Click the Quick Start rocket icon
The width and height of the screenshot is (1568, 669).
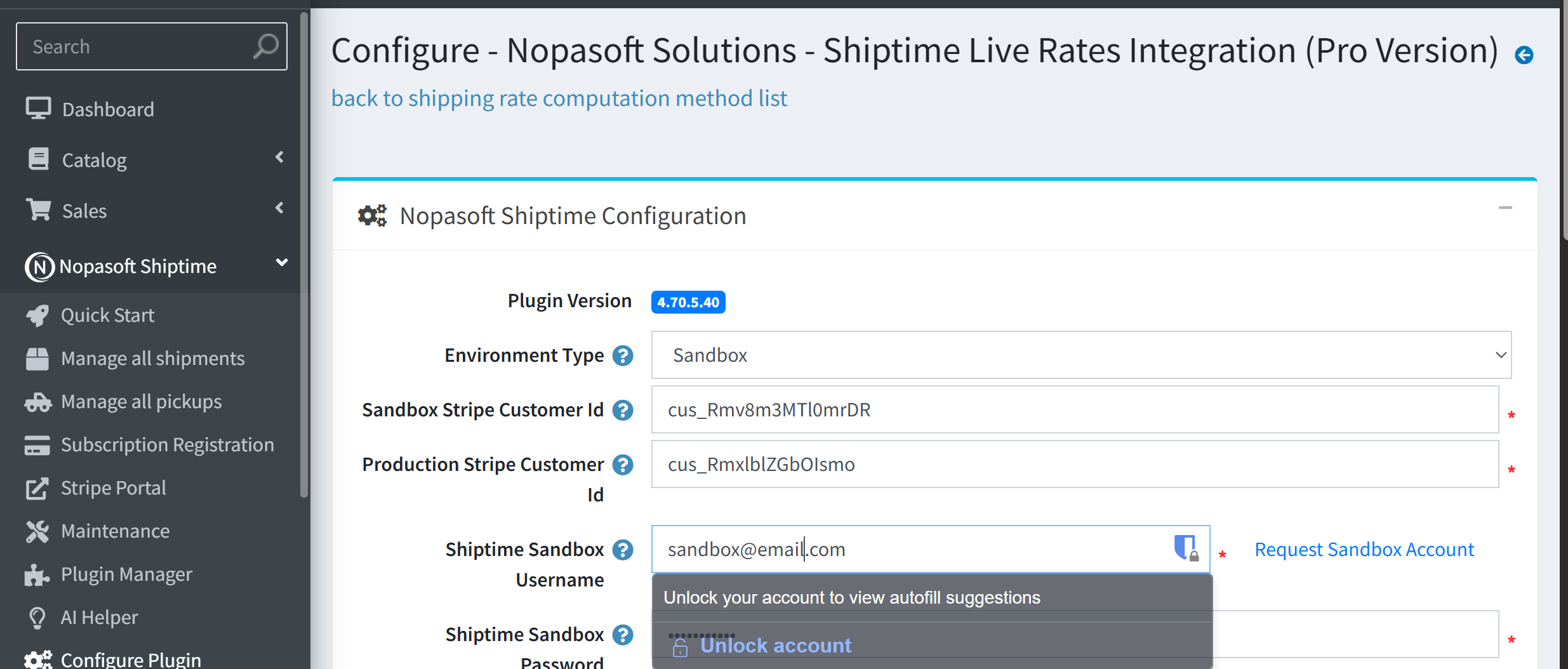37,315
